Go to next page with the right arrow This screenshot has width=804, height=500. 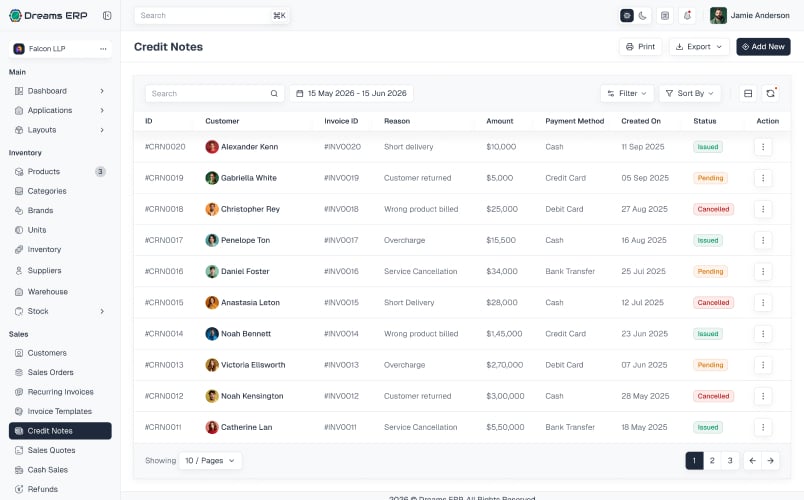click(x=770, y=461)
